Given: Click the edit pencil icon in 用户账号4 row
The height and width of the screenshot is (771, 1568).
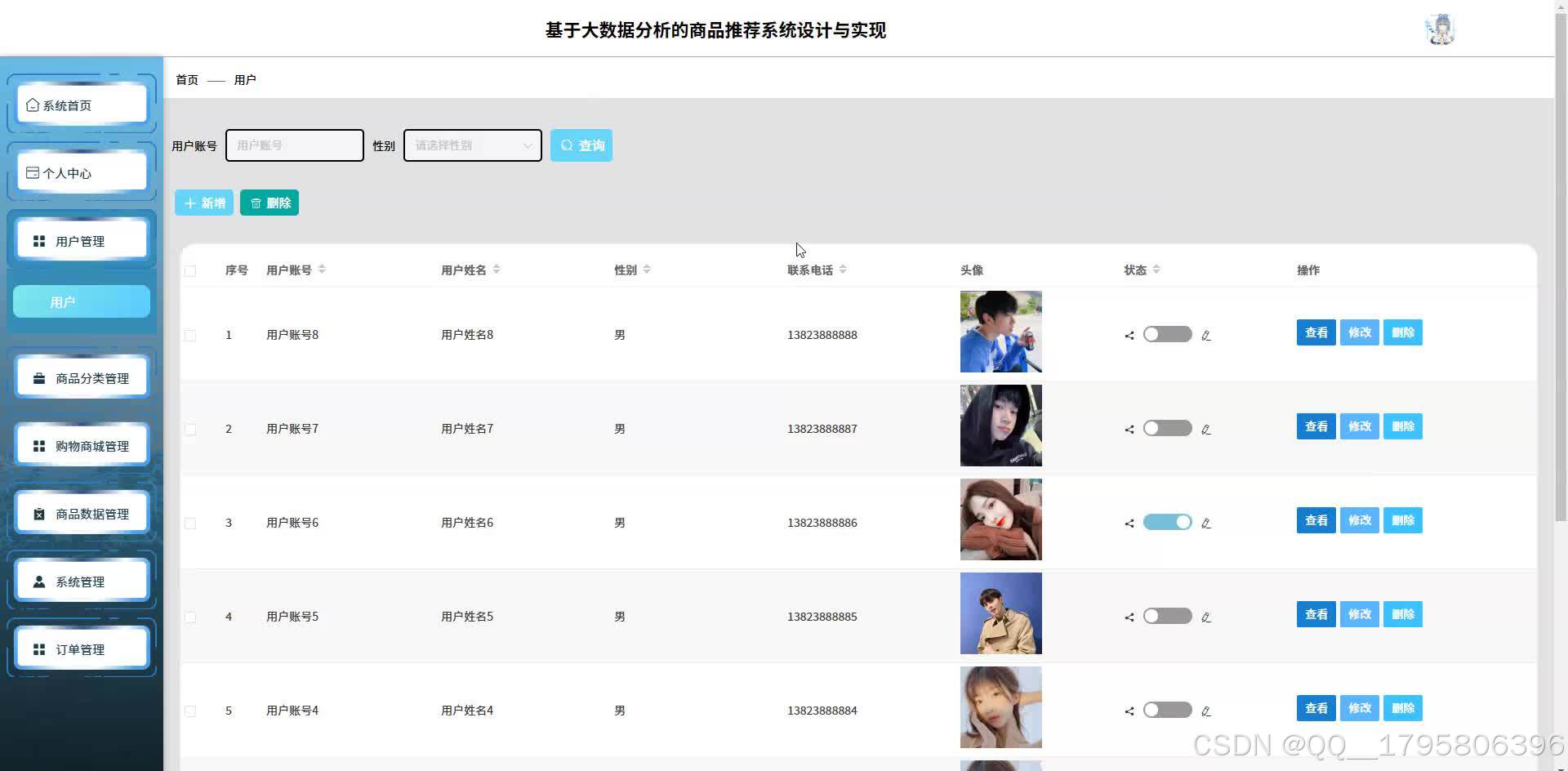Looking at the screenshot, I should (1206, 711).
